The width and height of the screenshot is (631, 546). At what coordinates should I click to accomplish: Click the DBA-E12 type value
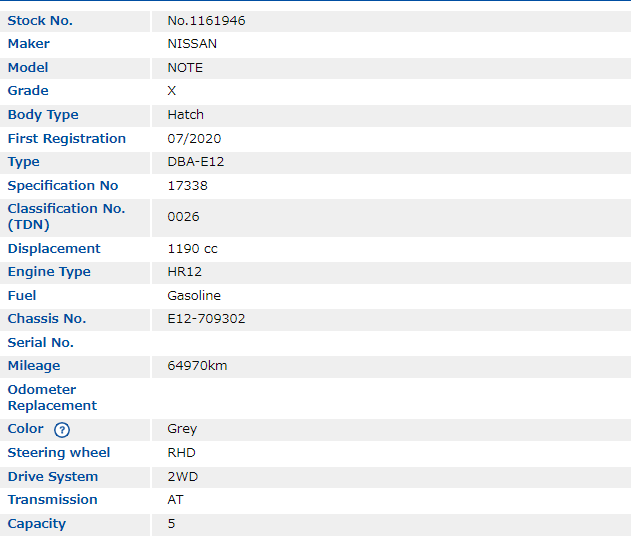click(194, 162)
